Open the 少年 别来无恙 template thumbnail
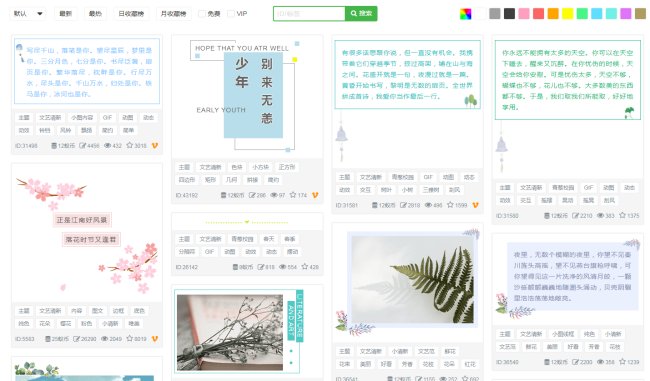This screenshot has width=650, height=381. [x=247, y=96]
